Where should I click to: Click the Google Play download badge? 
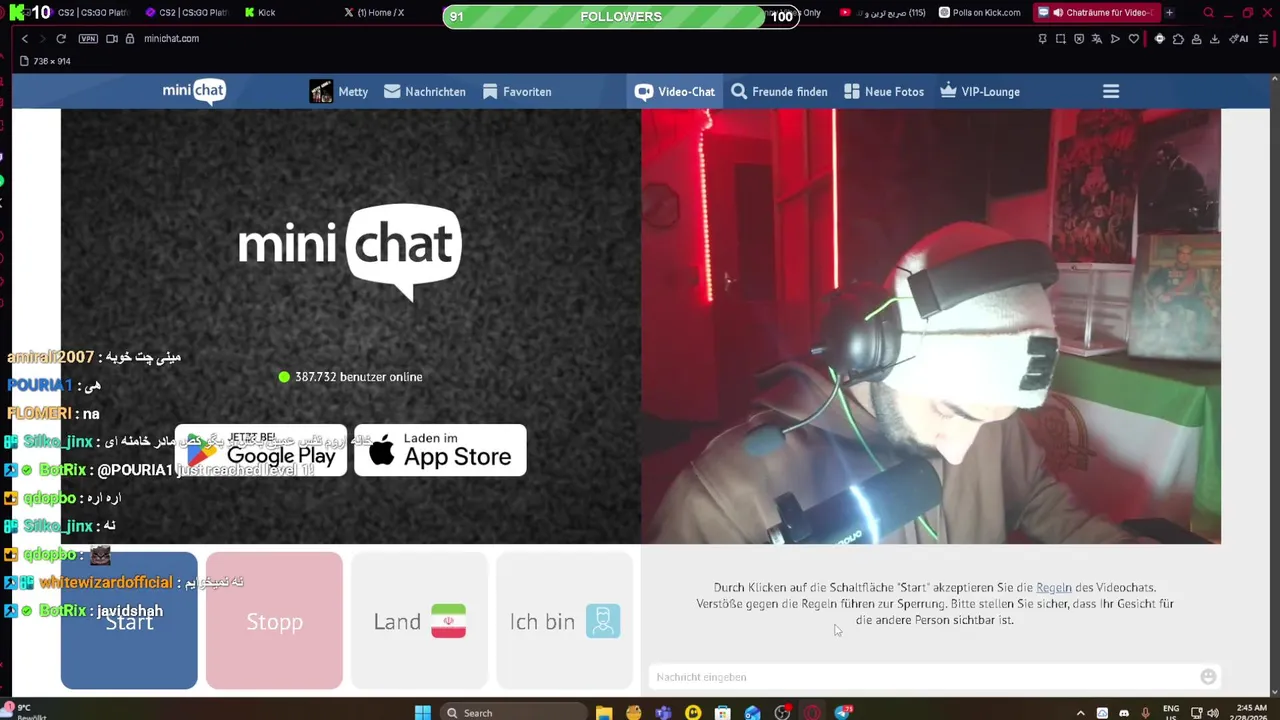261,450
